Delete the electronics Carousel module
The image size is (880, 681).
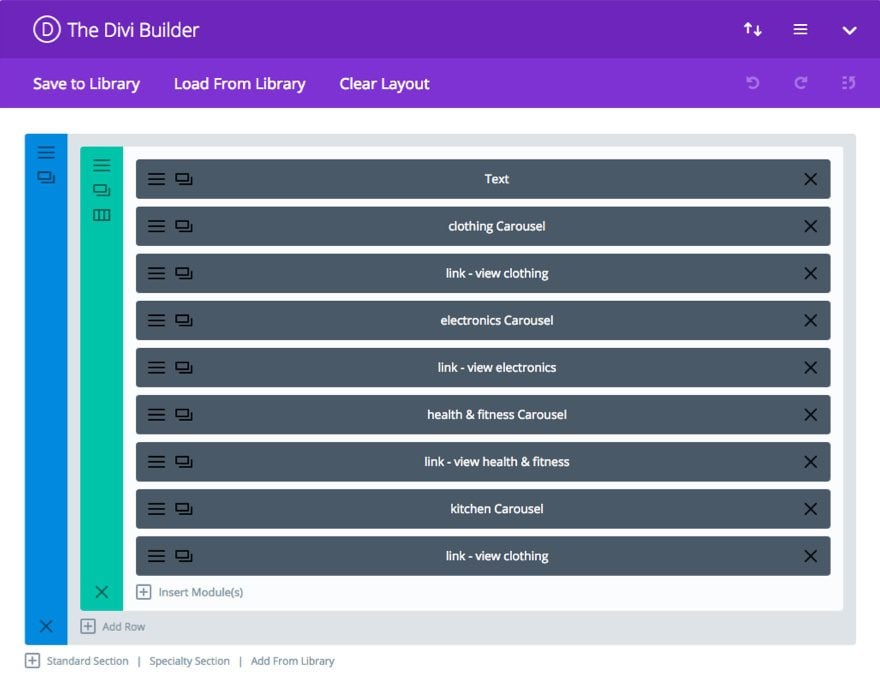point(810,321)
